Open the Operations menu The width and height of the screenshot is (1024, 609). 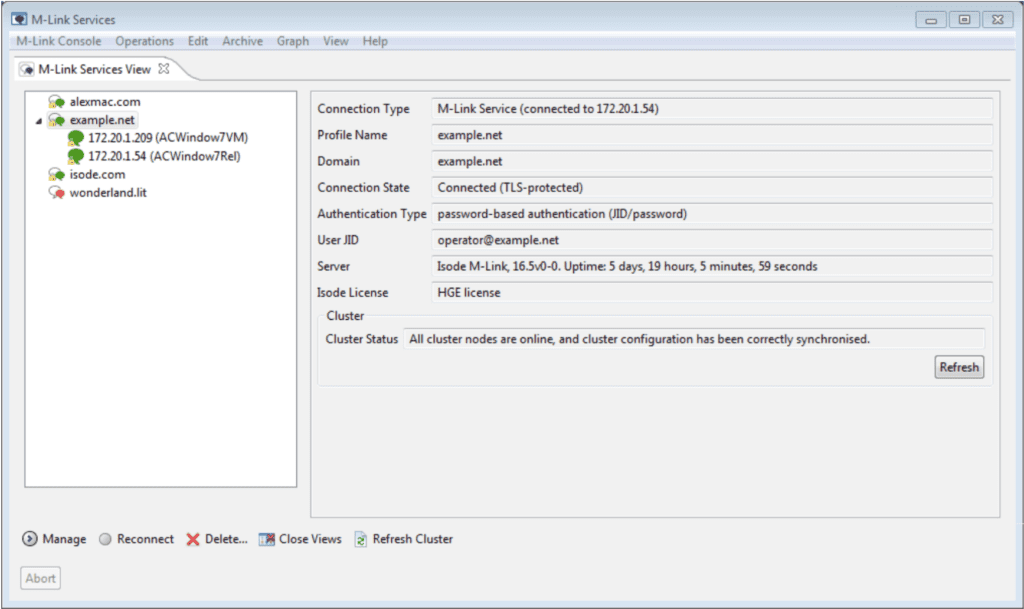(144, 41)
